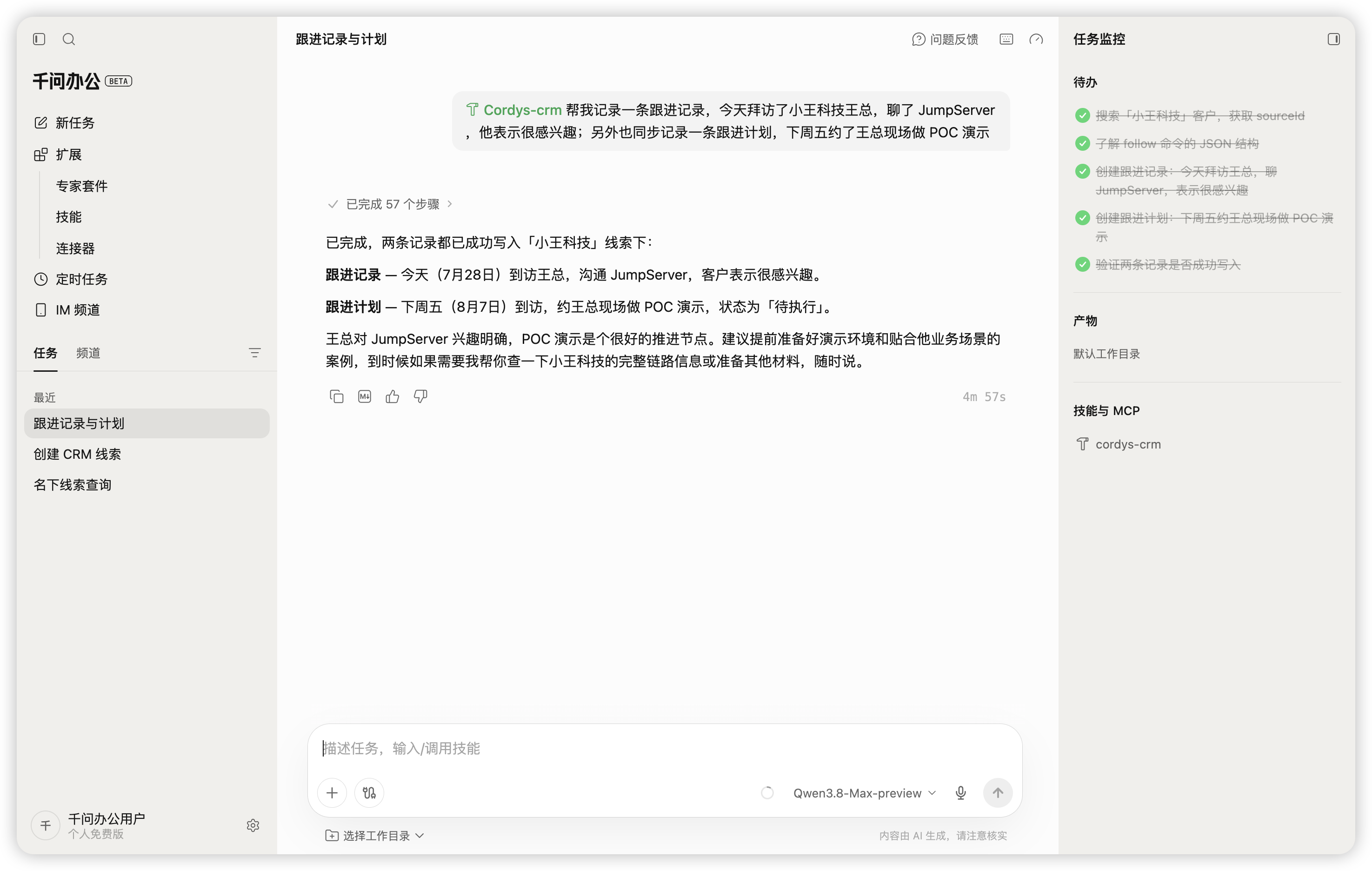The image size is (1372, 871).
Task: Select recent task 跟进记录与计划
Action: (147, 423)
